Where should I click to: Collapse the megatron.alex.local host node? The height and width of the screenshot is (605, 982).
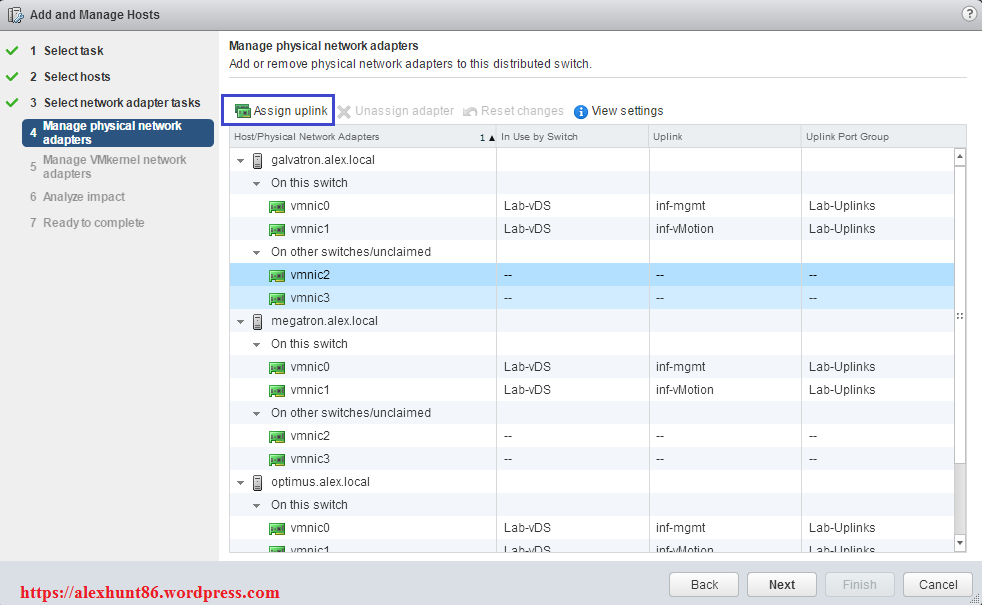click(x=240, y=321)
